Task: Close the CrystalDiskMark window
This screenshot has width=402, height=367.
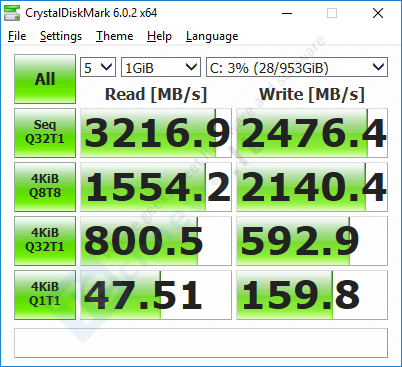Action: click(x=378, y=13)
